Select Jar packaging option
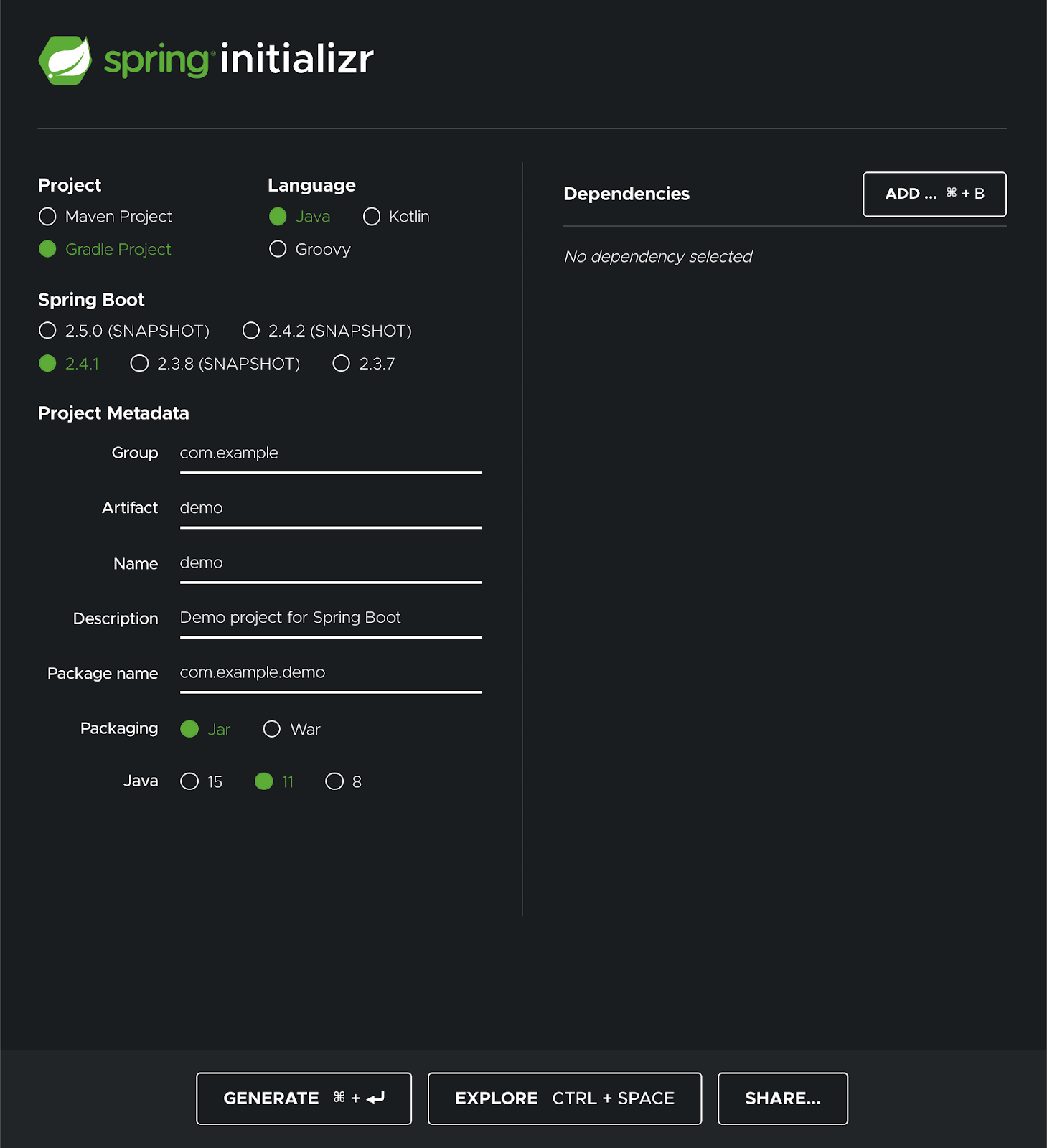 (x=189, y=729)
